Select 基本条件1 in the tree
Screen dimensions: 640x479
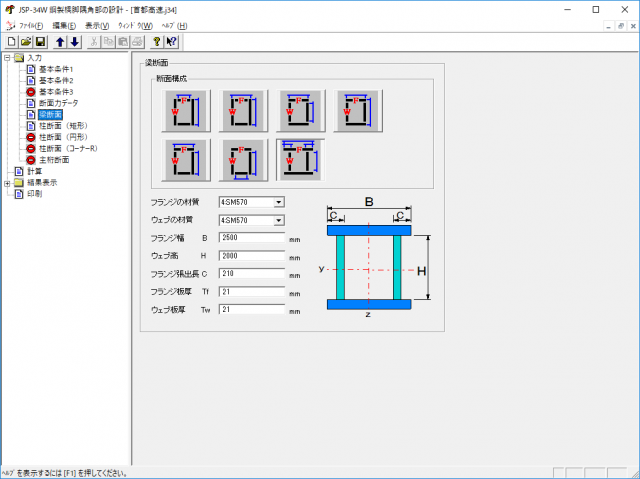tap(56, 69)
